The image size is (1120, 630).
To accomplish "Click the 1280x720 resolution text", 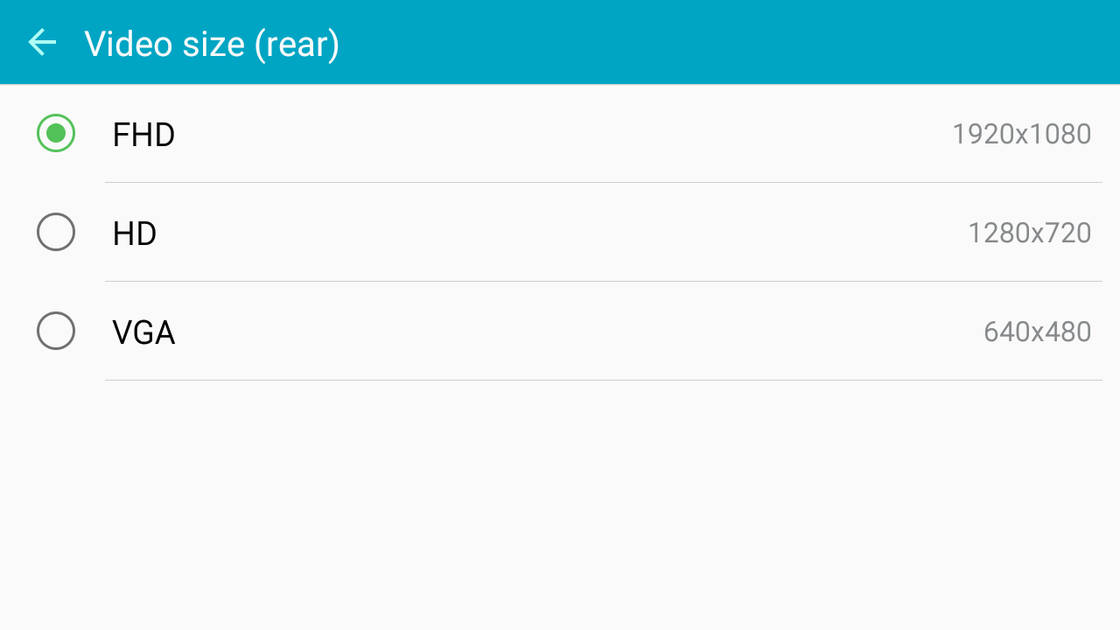I will point(1029,233).
